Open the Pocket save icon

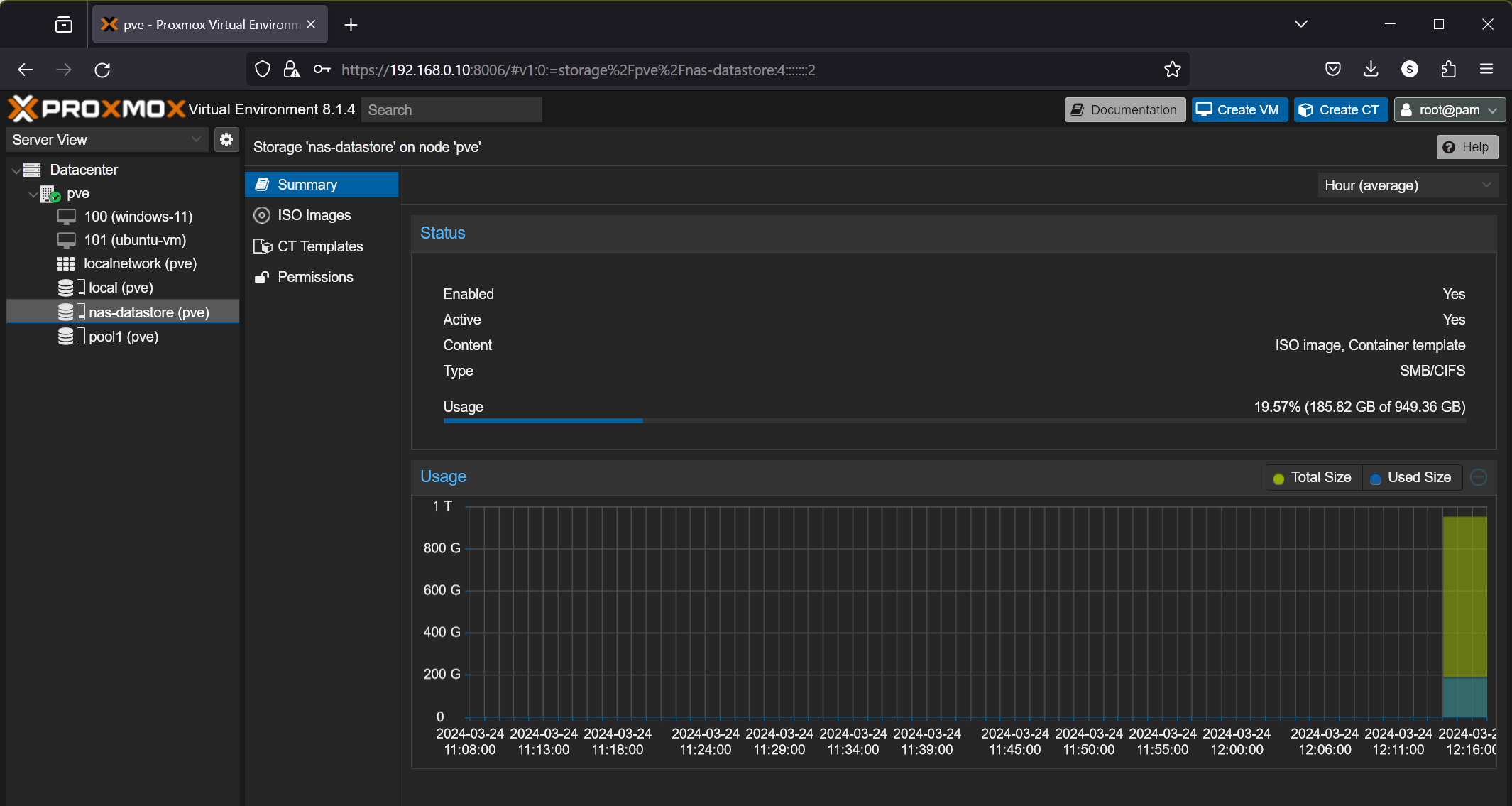[x=1333, y=69]
